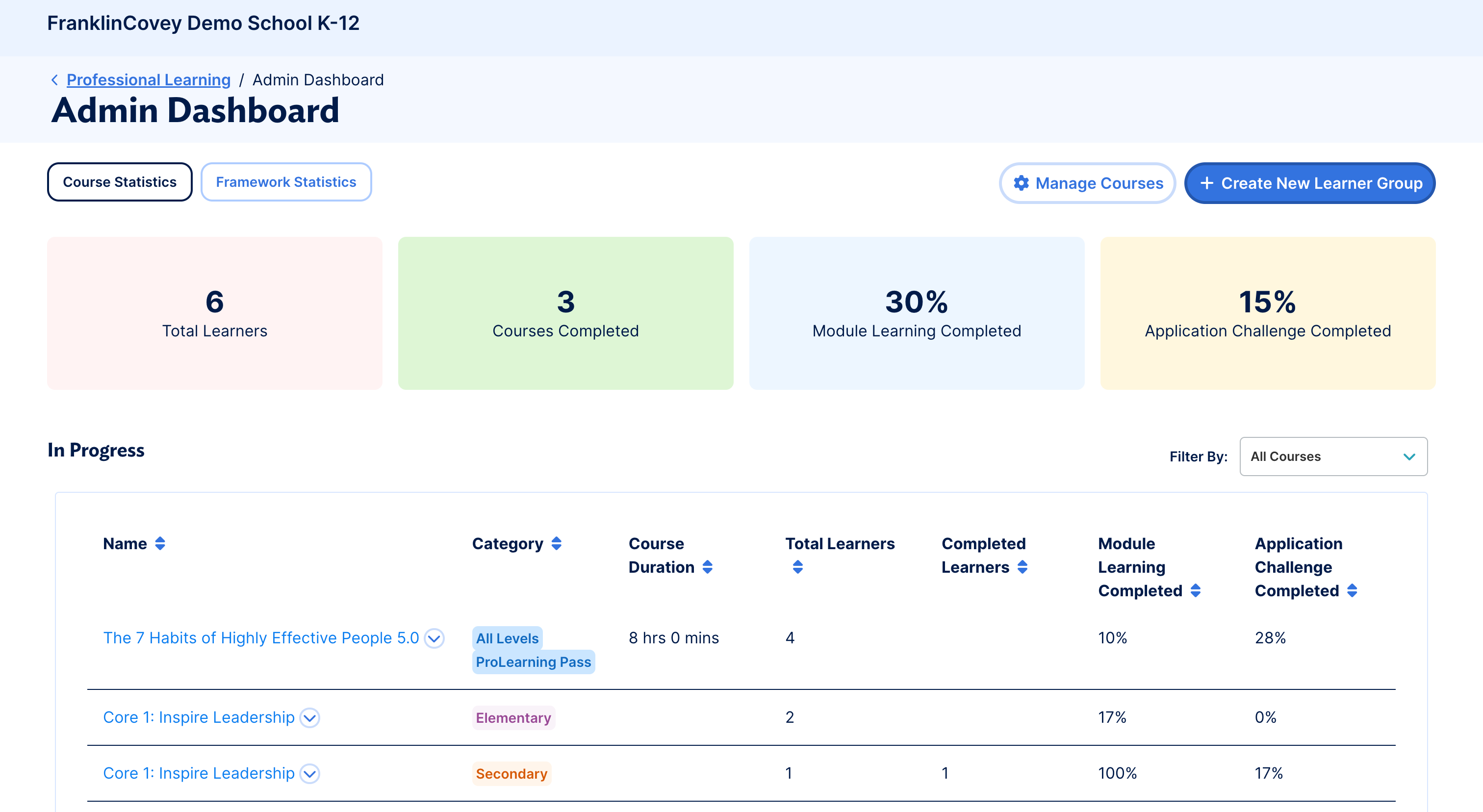Sort by Completed Learners column
This screenshot has width=1483, height=812.
(x=1023, y=567)
